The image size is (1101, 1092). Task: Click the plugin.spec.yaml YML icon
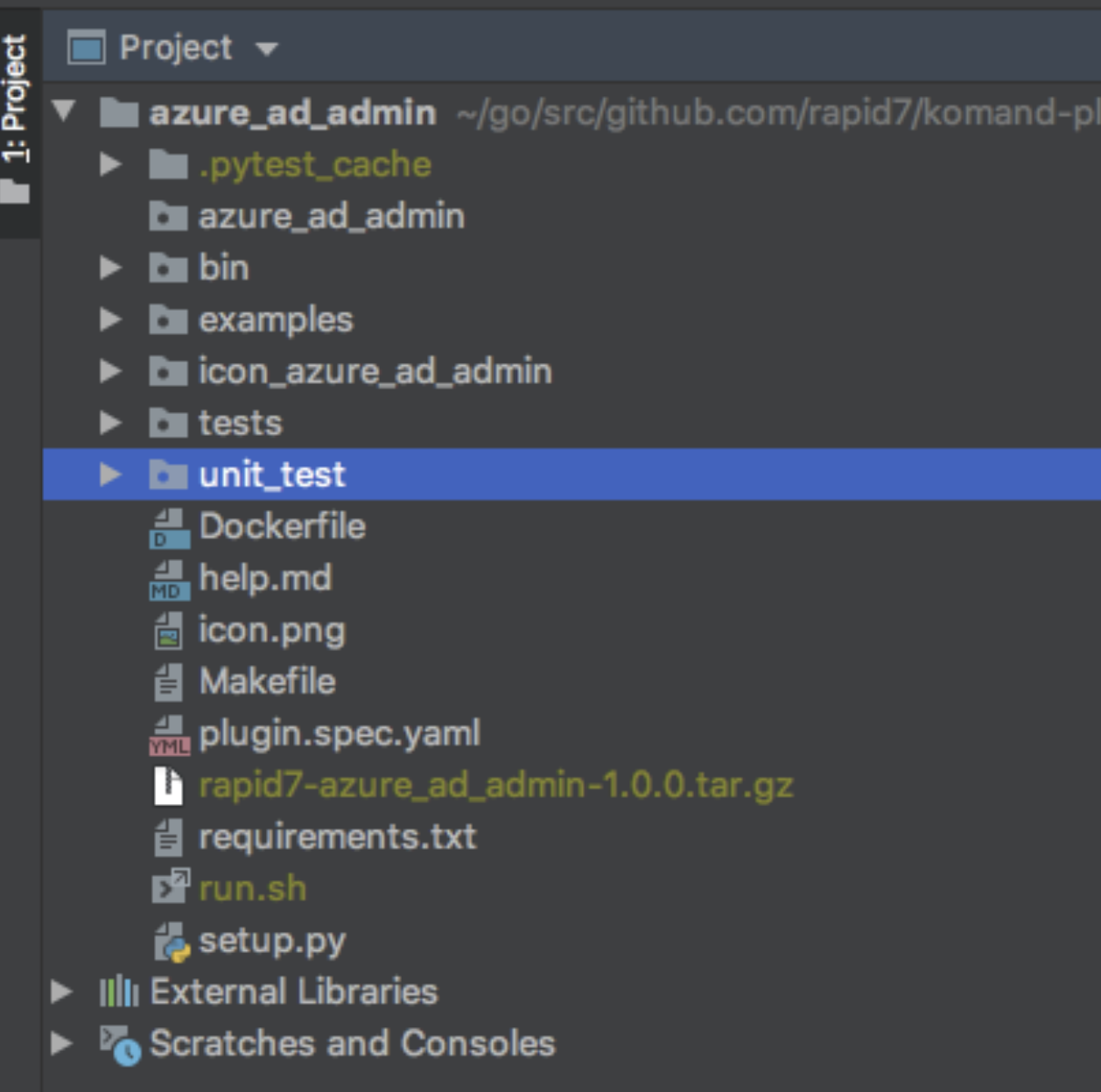coord(168,735)
